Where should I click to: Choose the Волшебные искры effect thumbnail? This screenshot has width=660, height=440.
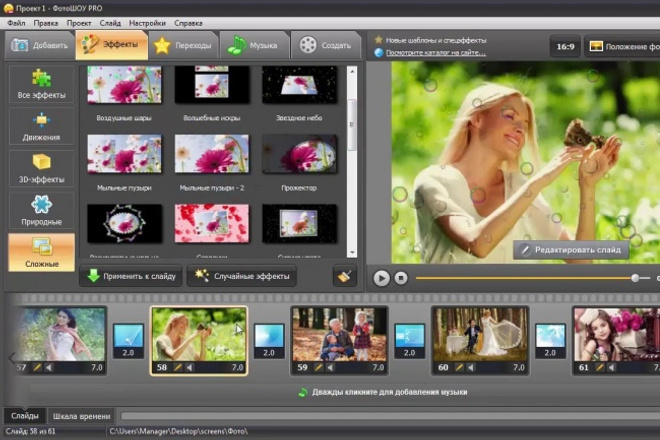pos(212,84)
